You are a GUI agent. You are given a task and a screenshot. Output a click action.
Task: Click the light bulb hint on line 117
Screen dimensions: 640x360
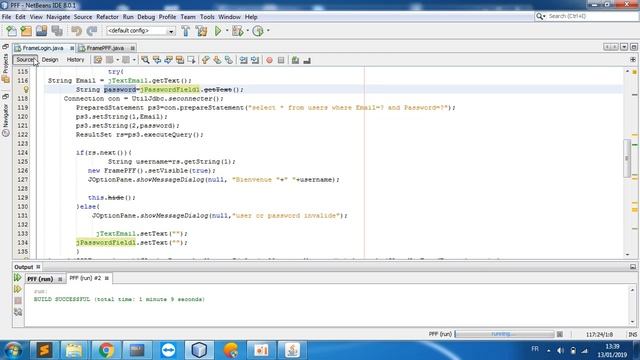point(26,89)
